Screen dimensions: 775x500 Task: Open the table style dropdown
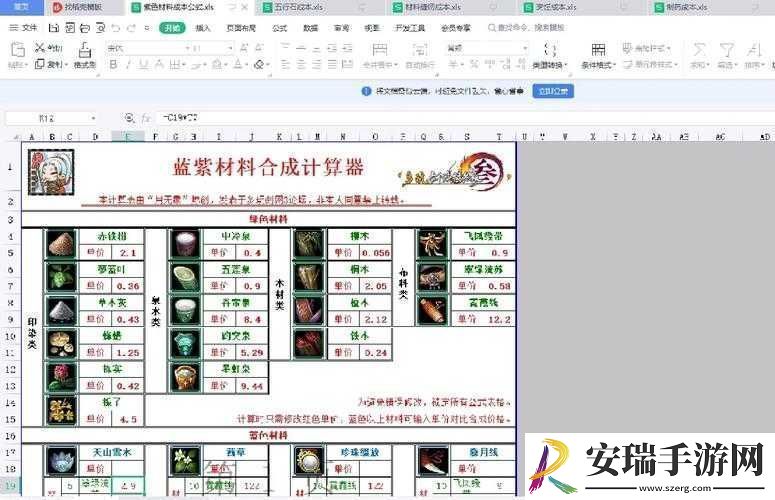(646, 48)
